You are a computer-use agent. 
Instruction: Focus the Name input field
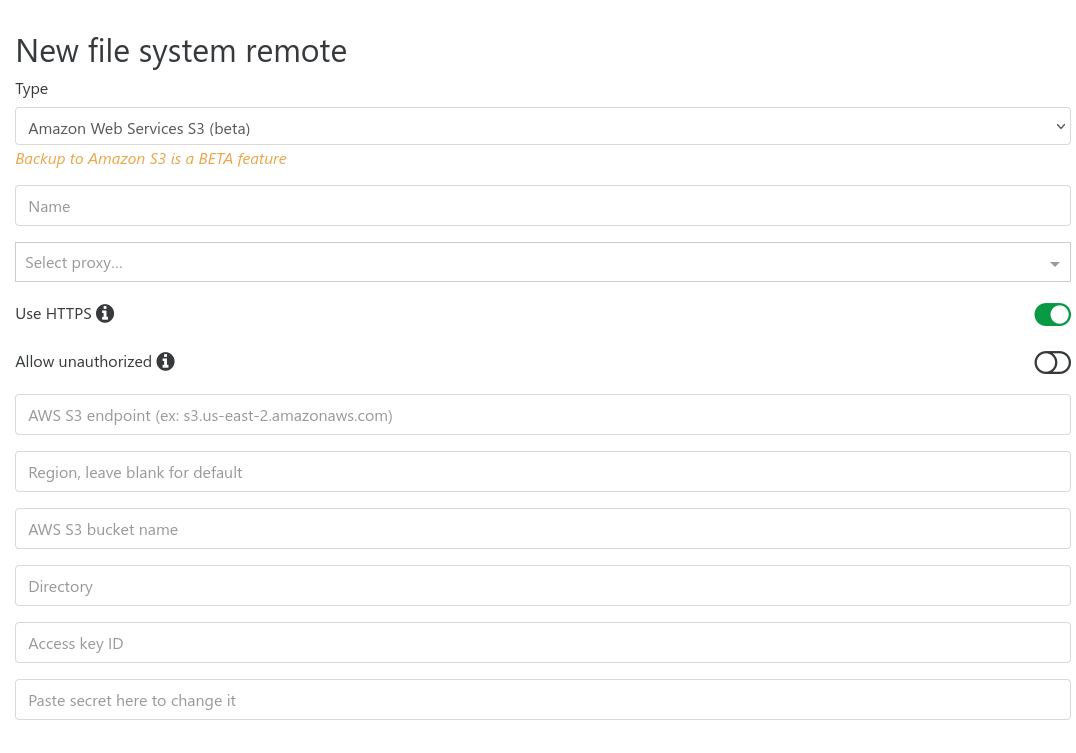click(x=542, y=207)
